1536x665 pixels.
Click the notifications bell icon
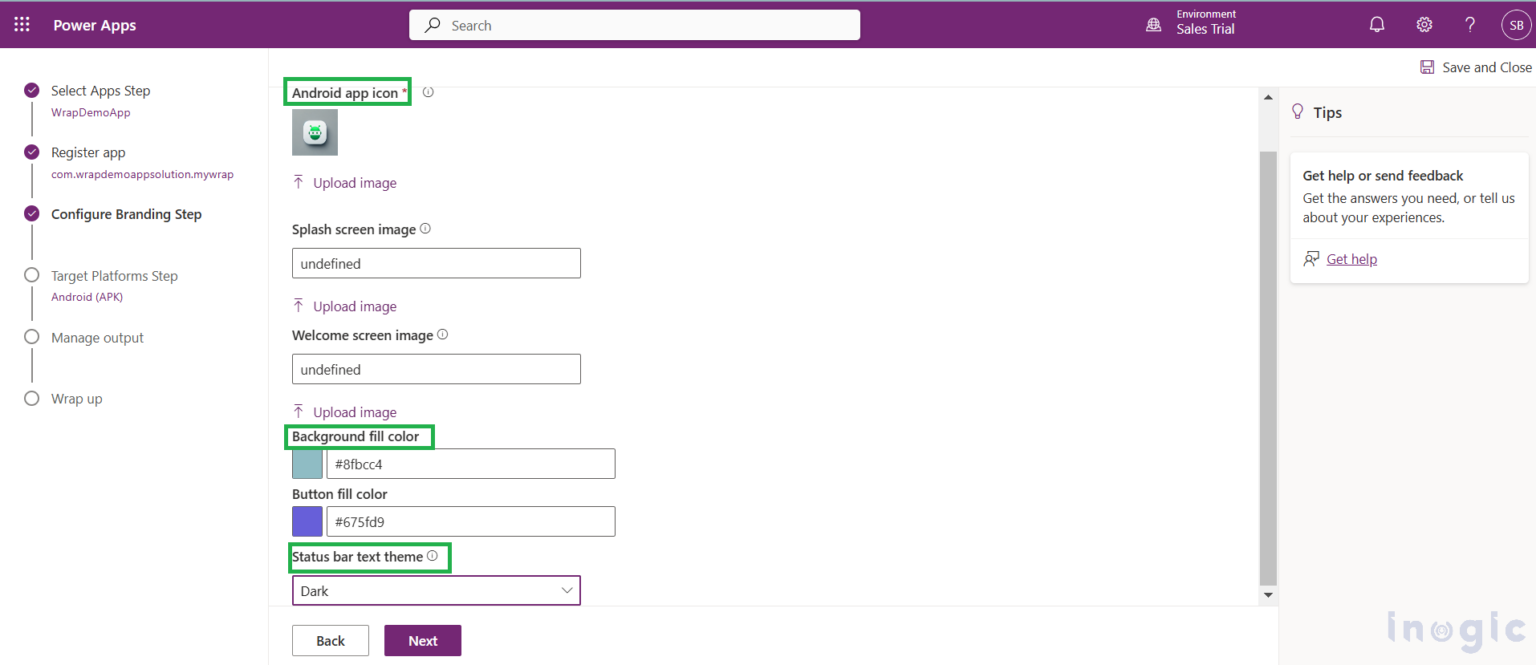1376,24
